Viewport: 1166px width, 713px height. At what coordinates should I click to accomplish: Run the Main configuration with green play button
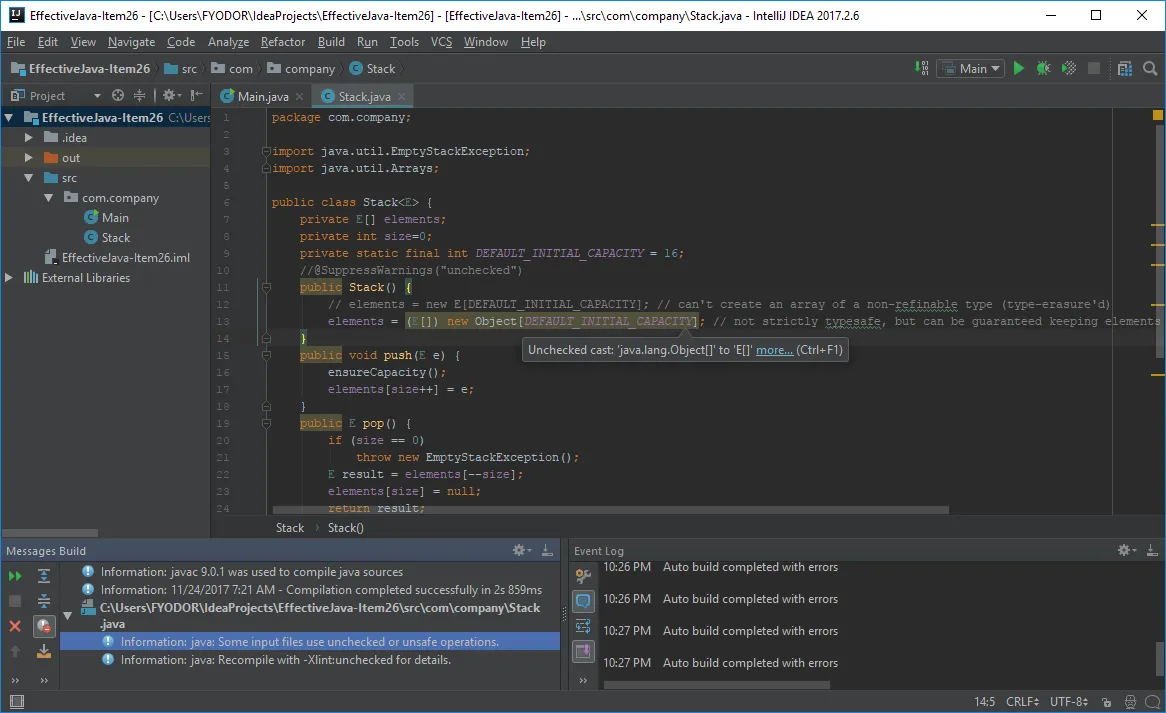tap(1019, 69)
